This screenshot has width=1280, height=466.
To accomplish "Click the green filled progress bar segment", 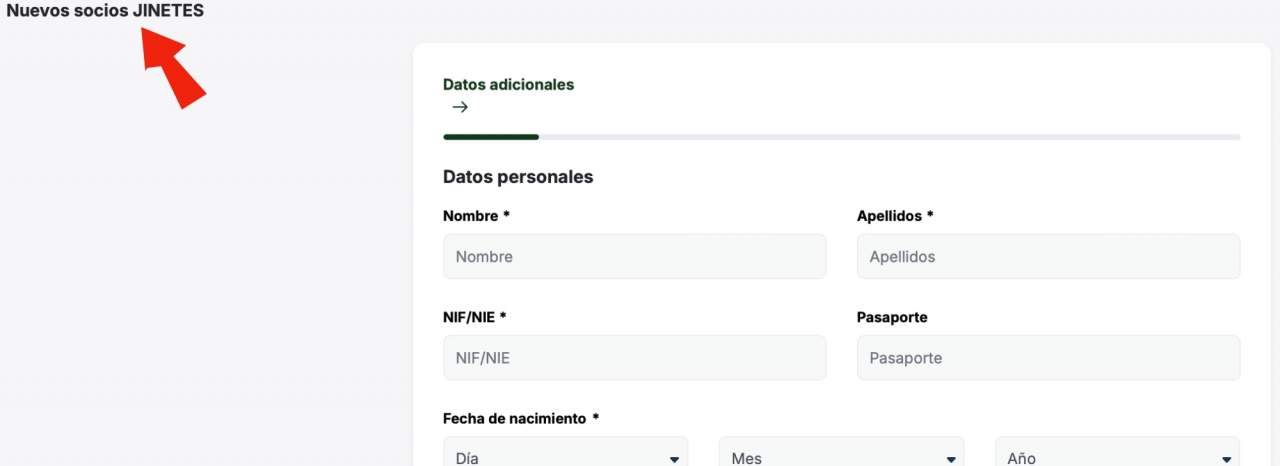I will [490, 137].
